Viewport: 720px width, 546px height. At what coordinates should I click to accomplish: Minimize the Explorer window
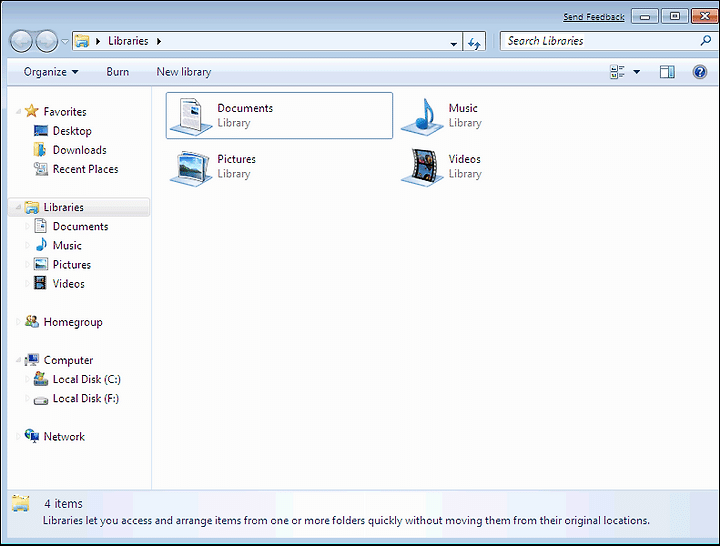click(x=645, y=17)
